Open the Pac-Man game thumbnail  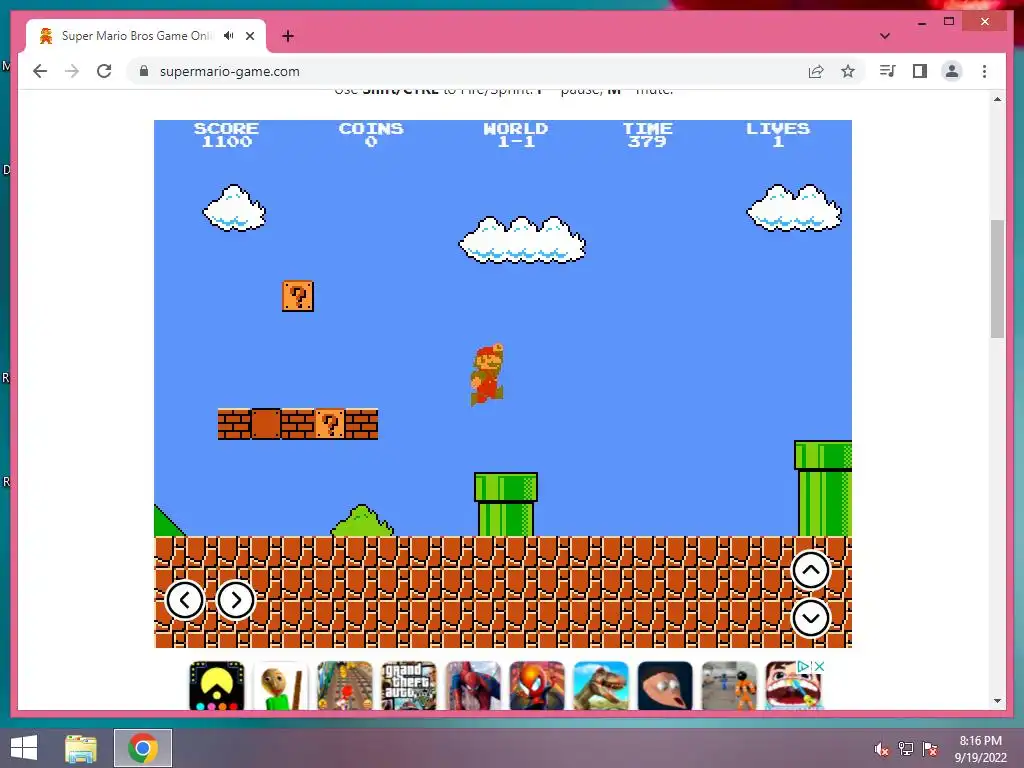point(217,686)
